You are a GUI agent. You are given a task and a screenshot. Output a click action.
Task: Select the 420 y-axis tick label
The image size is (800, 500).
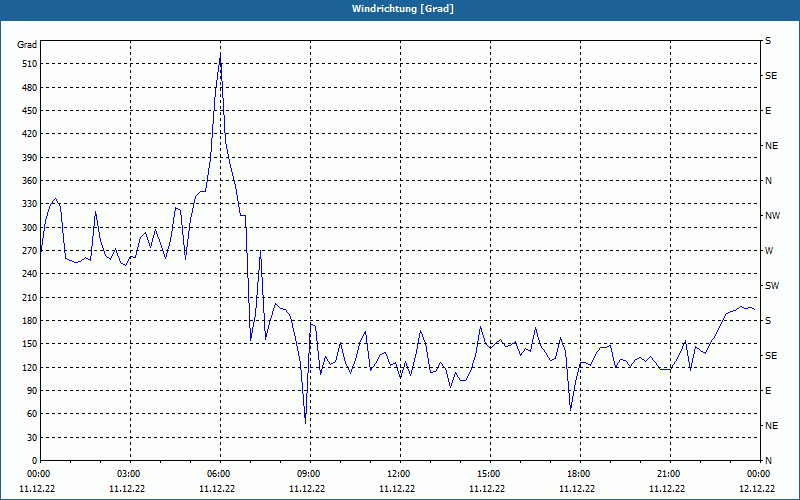[30, 134]
